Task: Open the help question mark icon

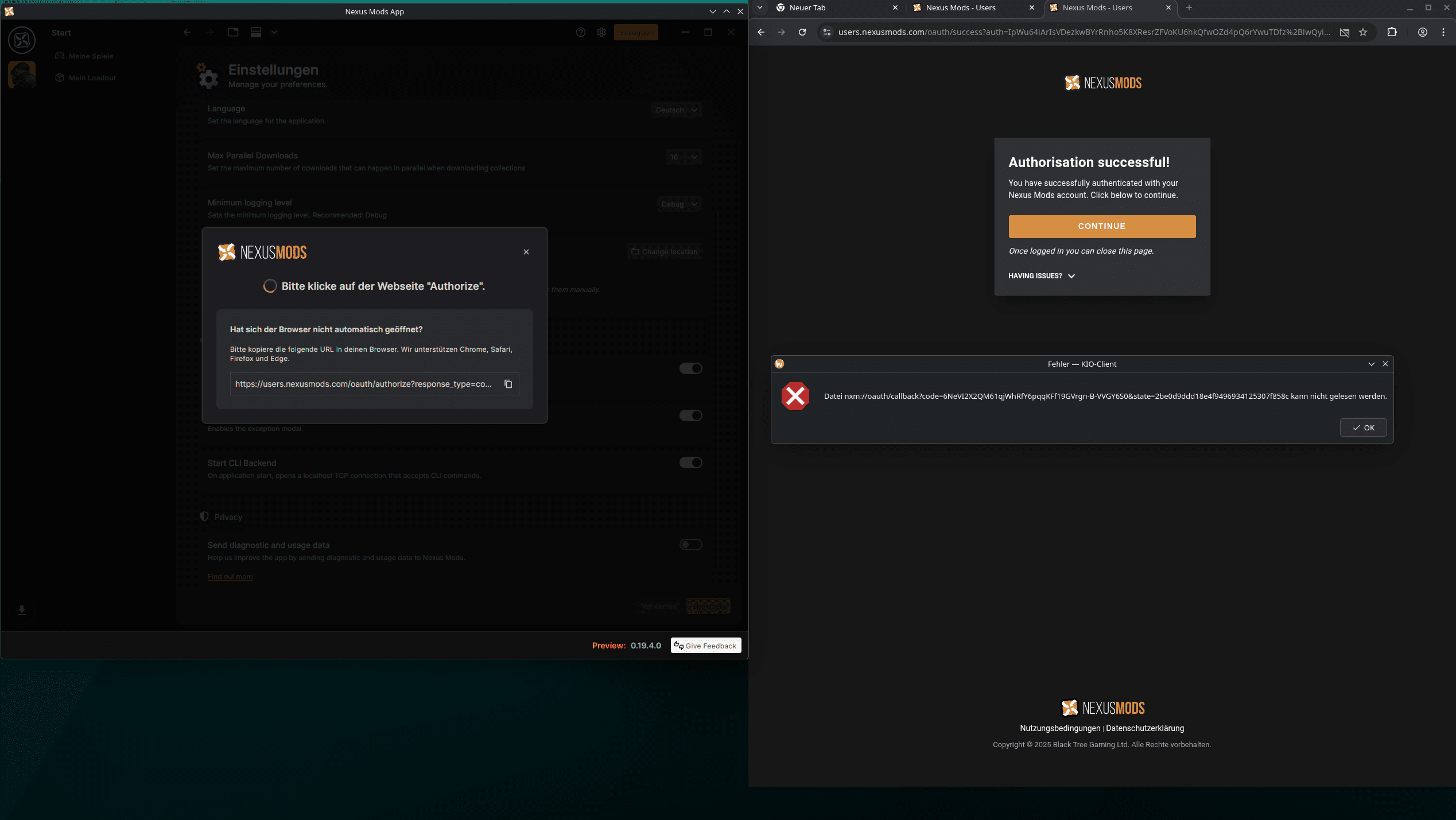Action: pos(580,32)
